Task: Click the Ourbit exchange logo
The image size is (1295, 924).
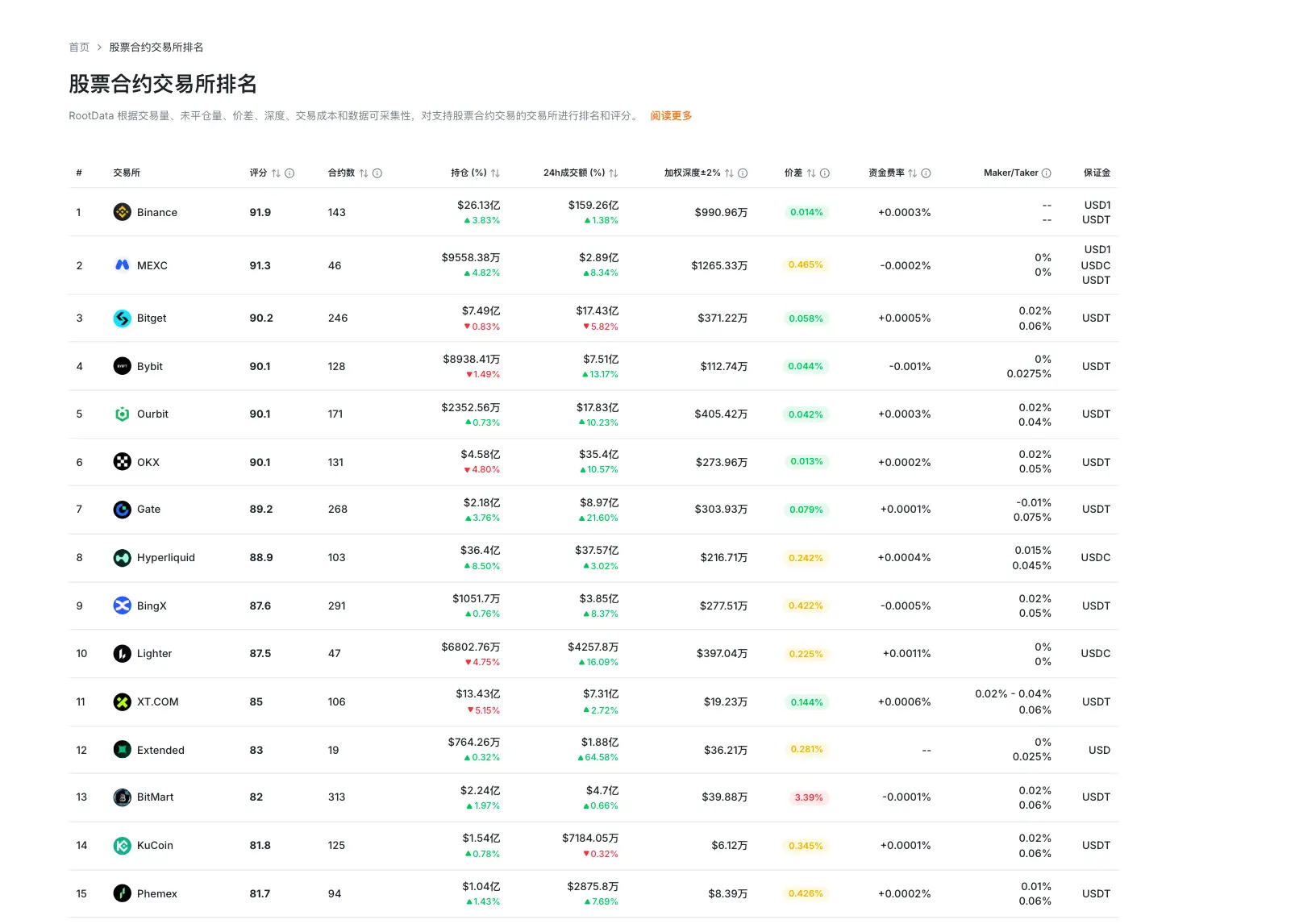Action: pos(122,414)
